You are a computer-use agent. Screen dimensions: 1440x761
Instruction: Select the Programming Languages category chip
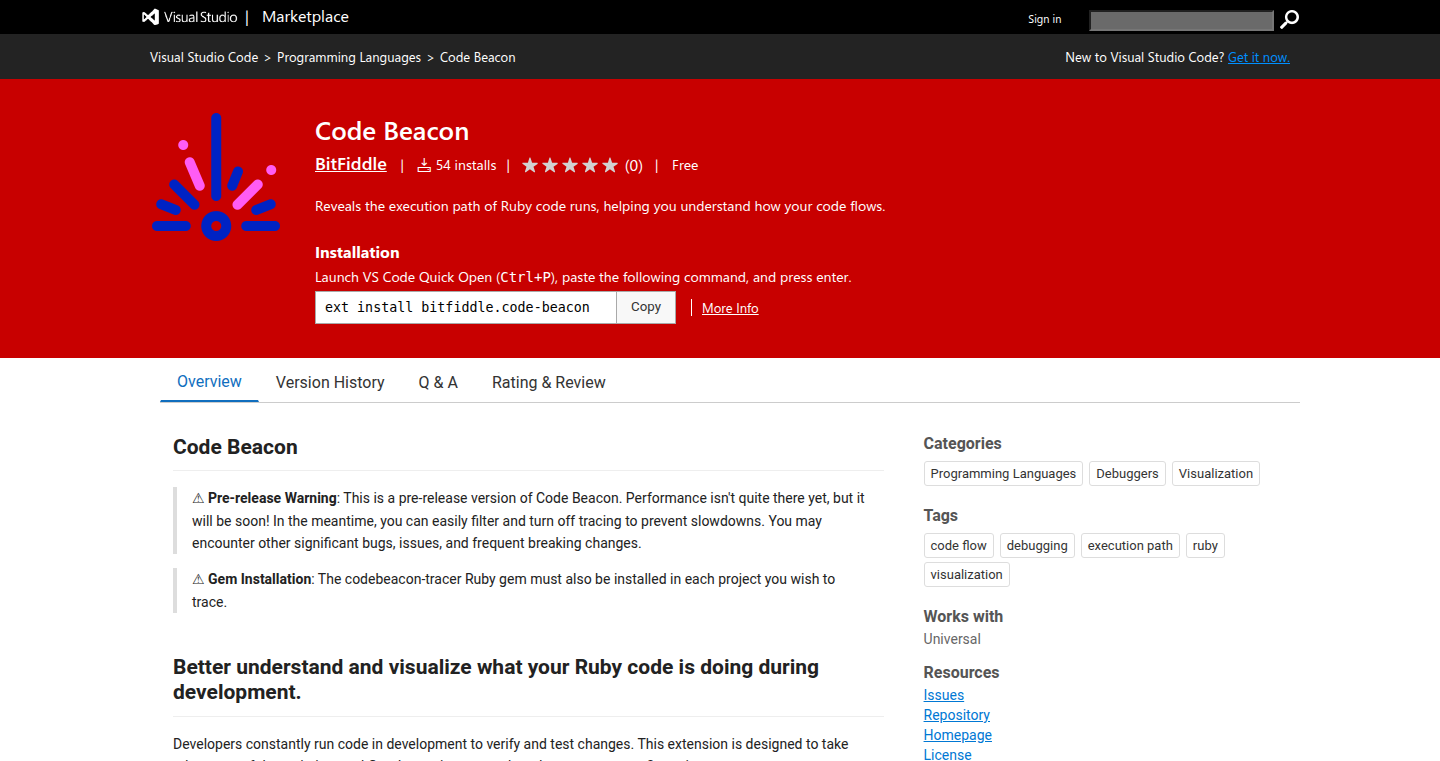tap(1003, 474)
